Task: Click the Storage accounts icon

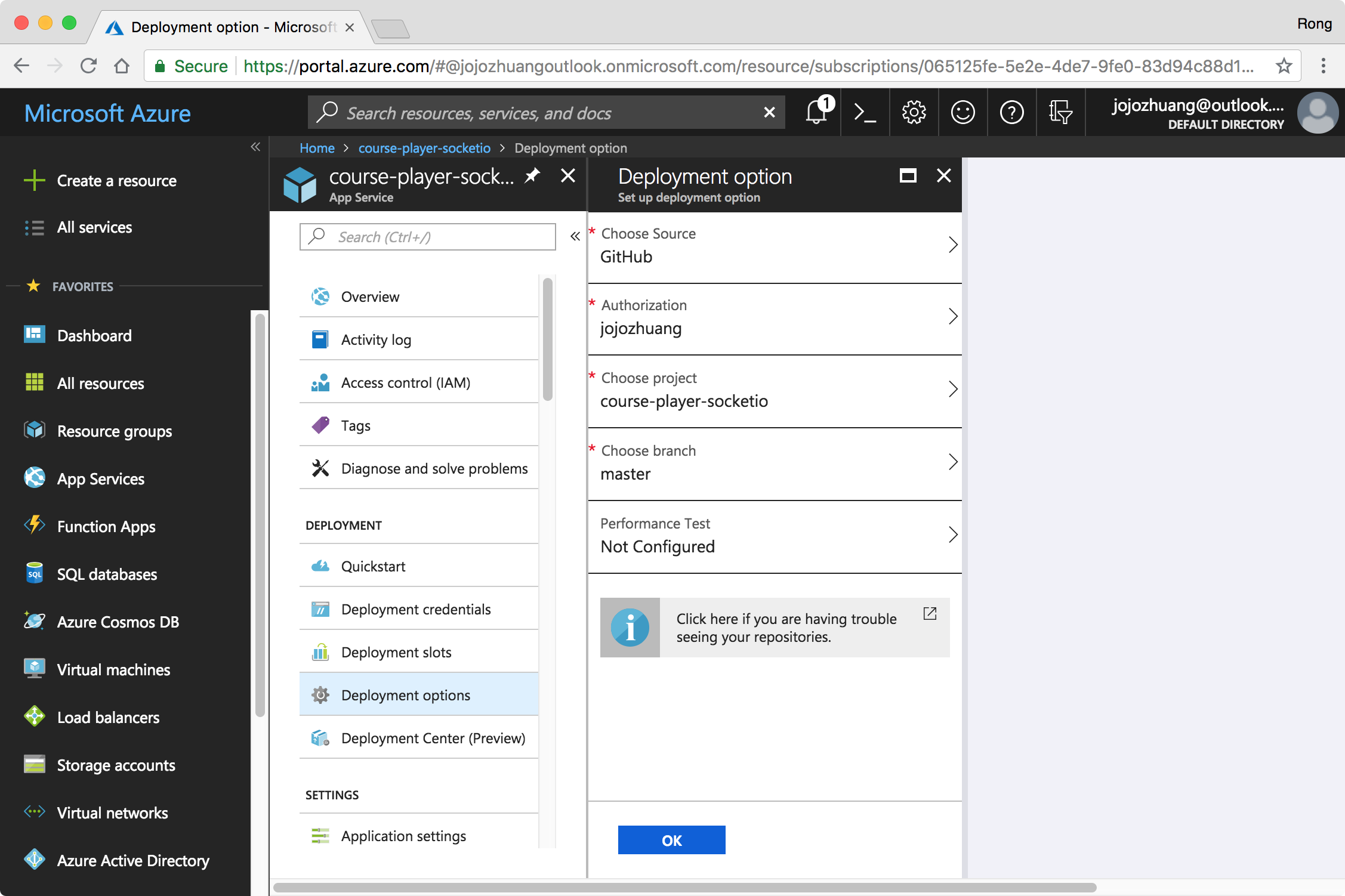Action: tap(34, 764)
